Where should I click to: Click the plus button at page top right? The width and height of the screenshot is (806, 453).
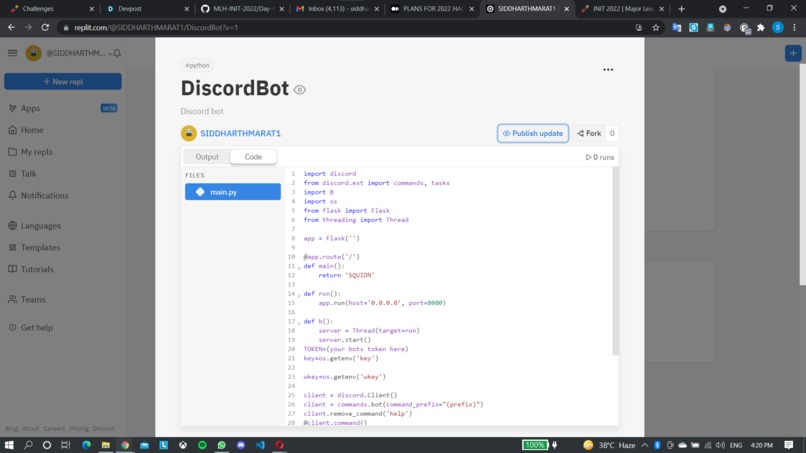pyautogui.click(x=793, y=53)
